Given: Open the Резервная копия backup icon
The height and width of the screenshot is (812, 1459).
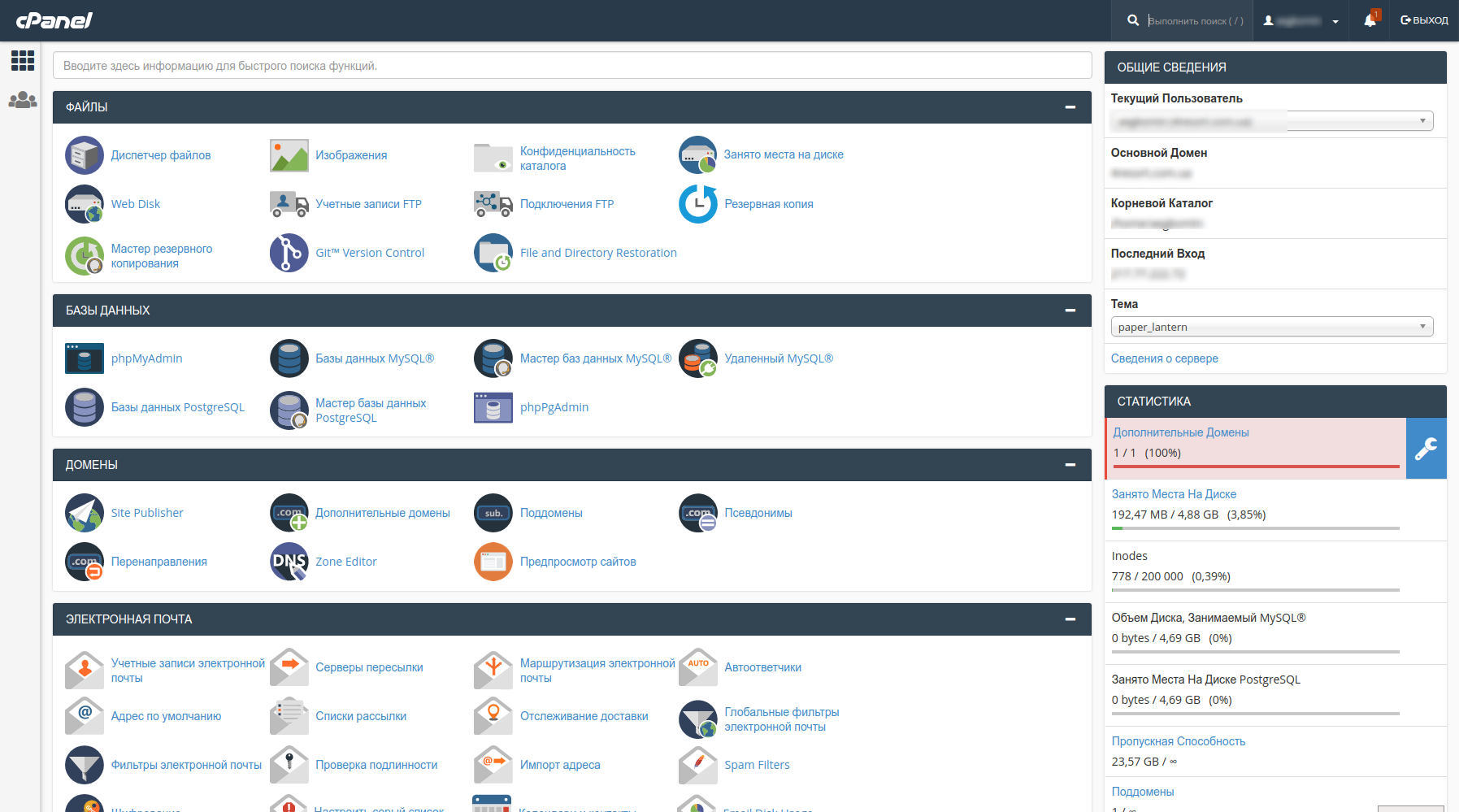Looking at the screenshot, I should pos(697,204).
